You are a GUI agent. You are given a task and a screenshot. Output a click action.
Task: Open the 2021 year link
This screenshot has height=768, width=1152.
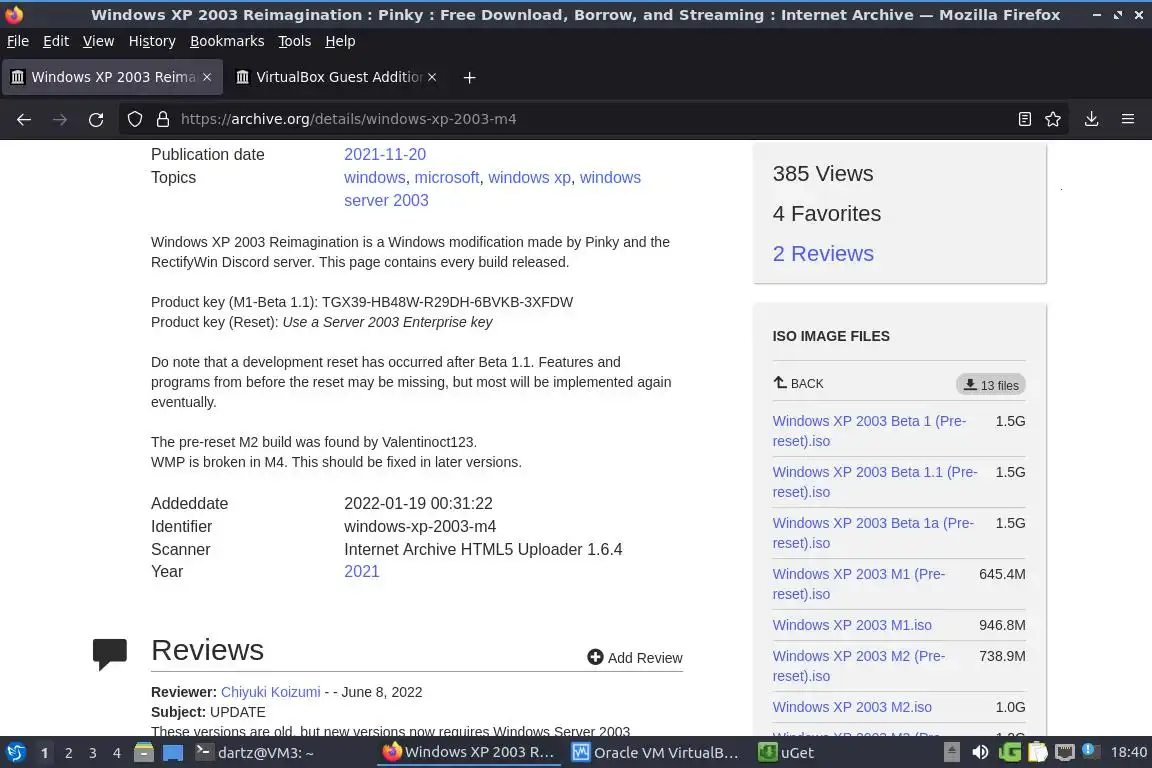(x=361, y=571)
